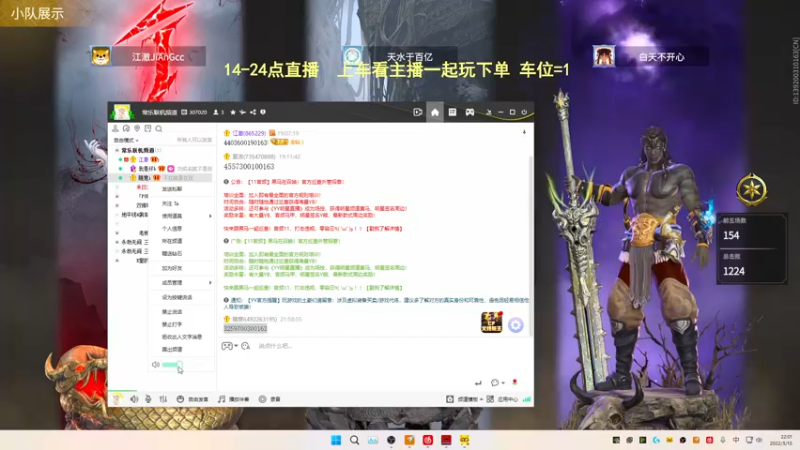Search the channel with the magnifier icon

[x=159, y=129]
